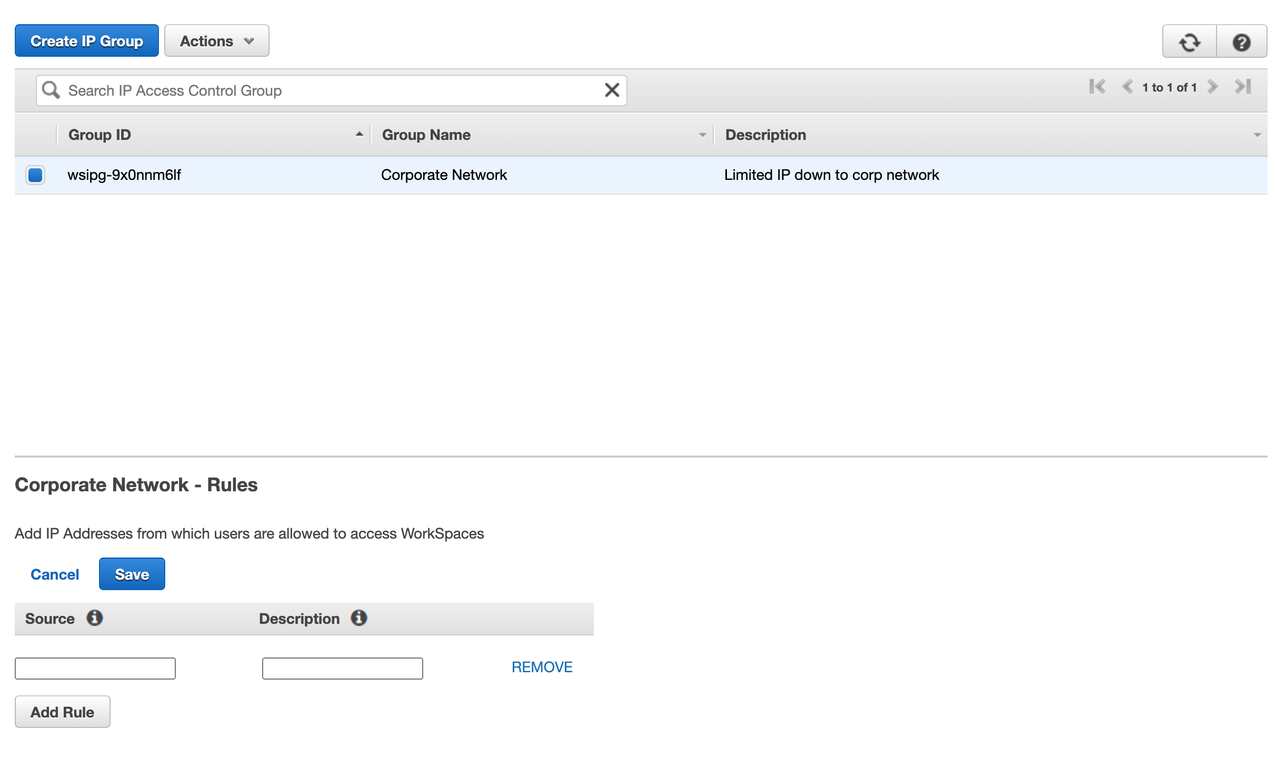Click inside the Source input field

coord(95,667)
